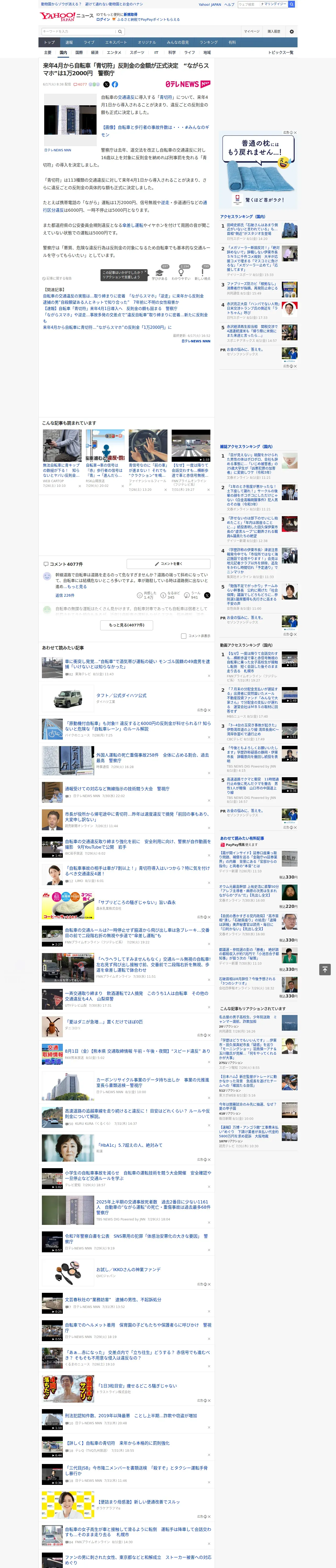
Task: Open the スポーツ category tab
Action: point(137,52)
